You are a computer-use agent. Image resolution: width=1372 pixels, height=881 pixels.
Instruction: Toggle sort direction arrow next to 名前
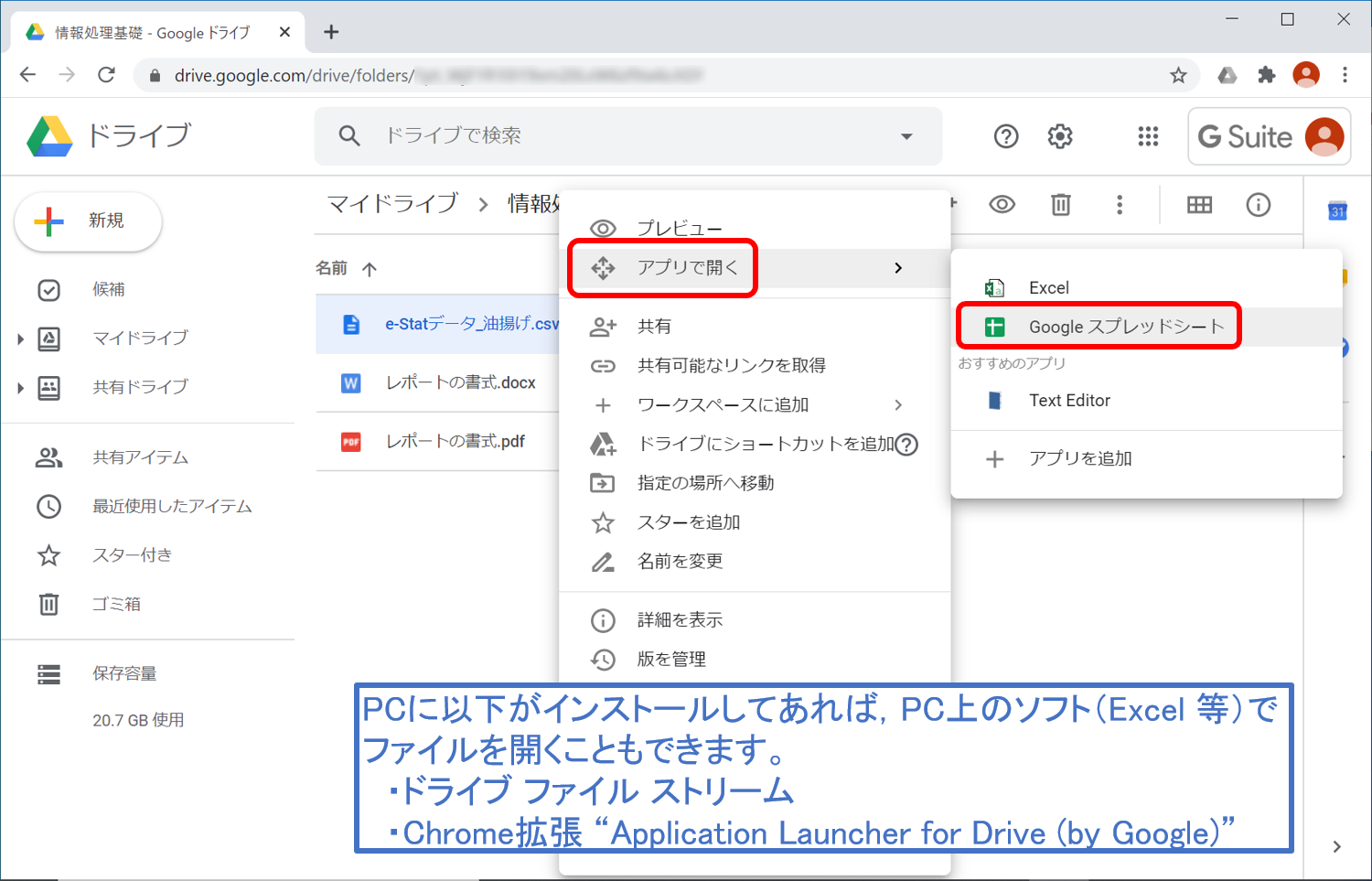pyautogui.click(x=370, y=269)
